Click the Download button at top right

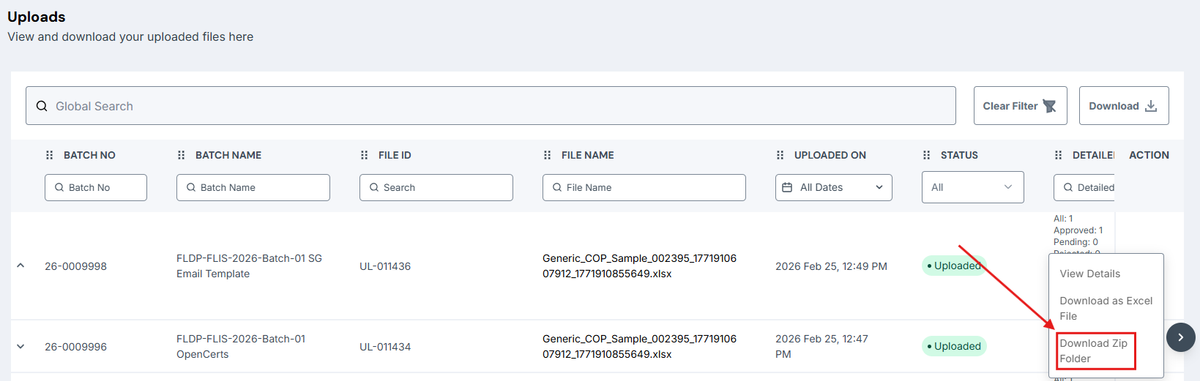1124,106
